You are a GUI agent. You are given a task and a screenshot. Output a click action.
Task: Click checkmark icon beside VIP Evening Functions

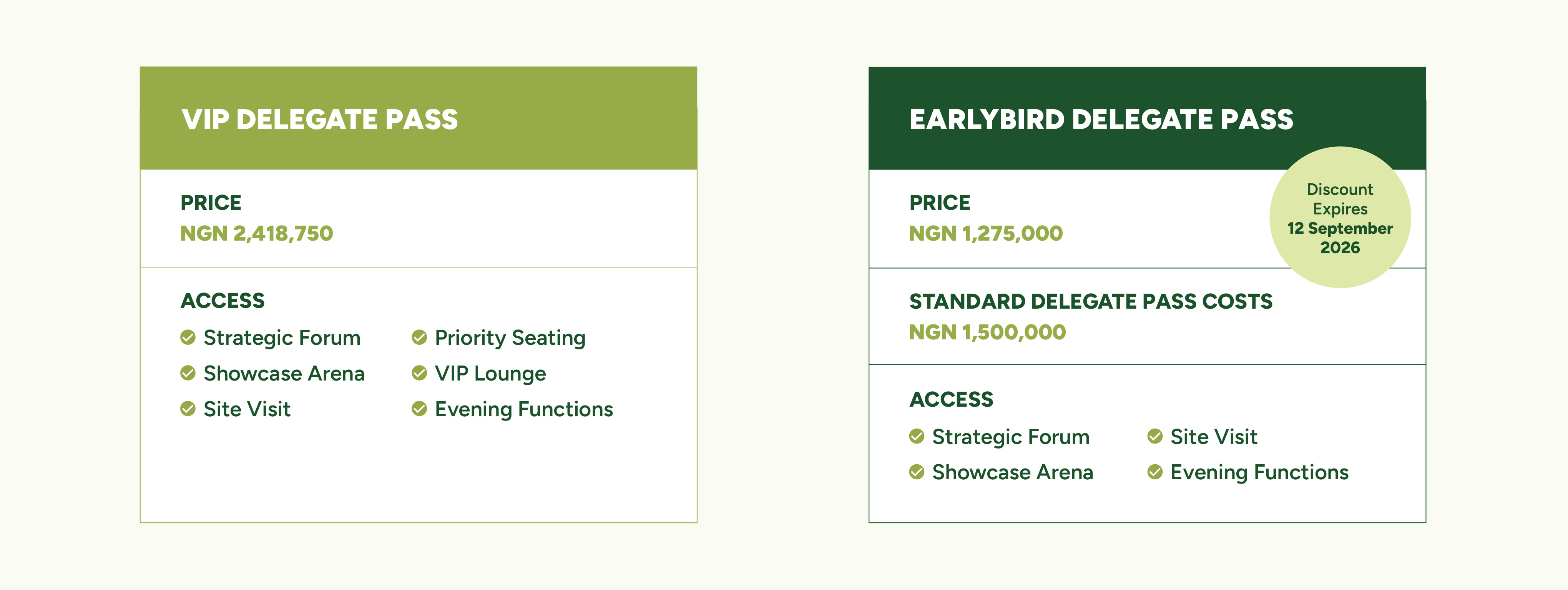(x=419, y=409)
